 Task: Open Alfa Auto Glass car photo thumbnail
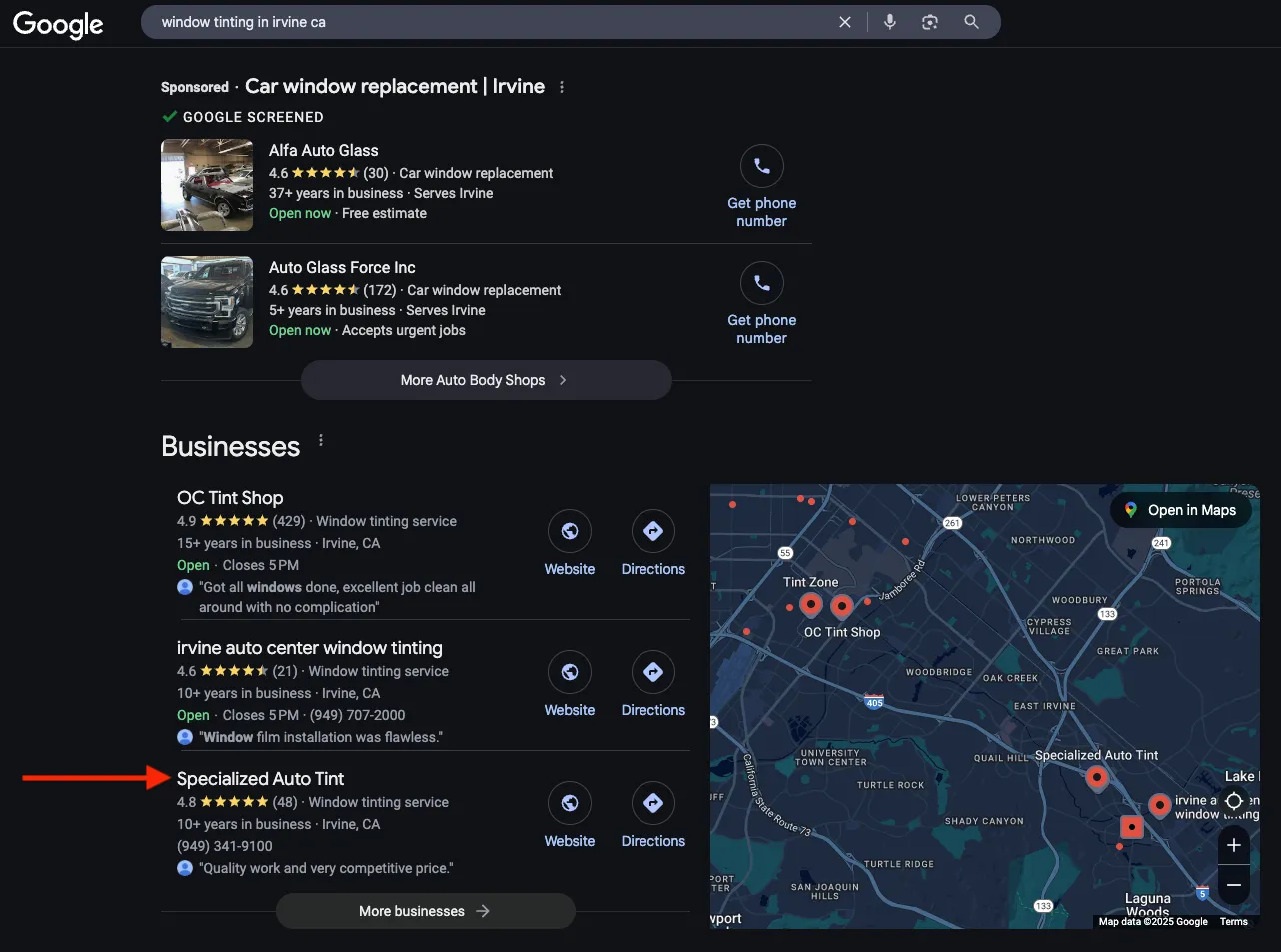point(207,185)
